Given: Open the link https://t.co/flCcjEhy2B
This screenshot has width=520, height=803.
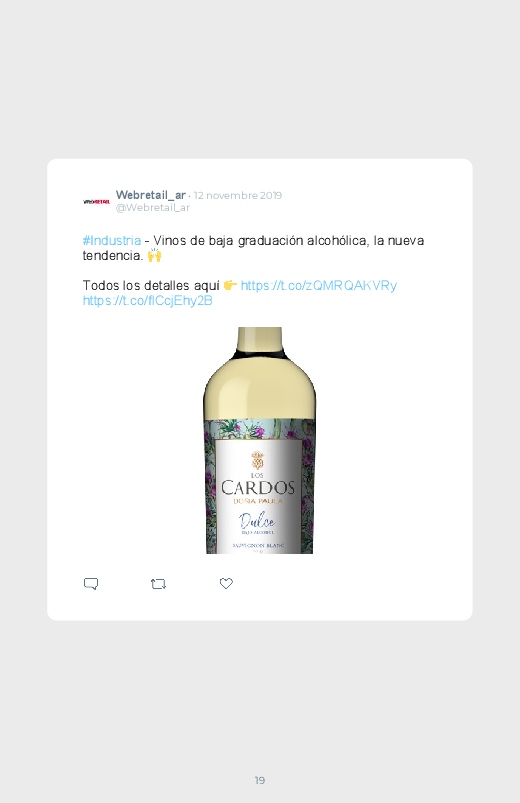Looking at the screenshot, I should pos(148,300).
